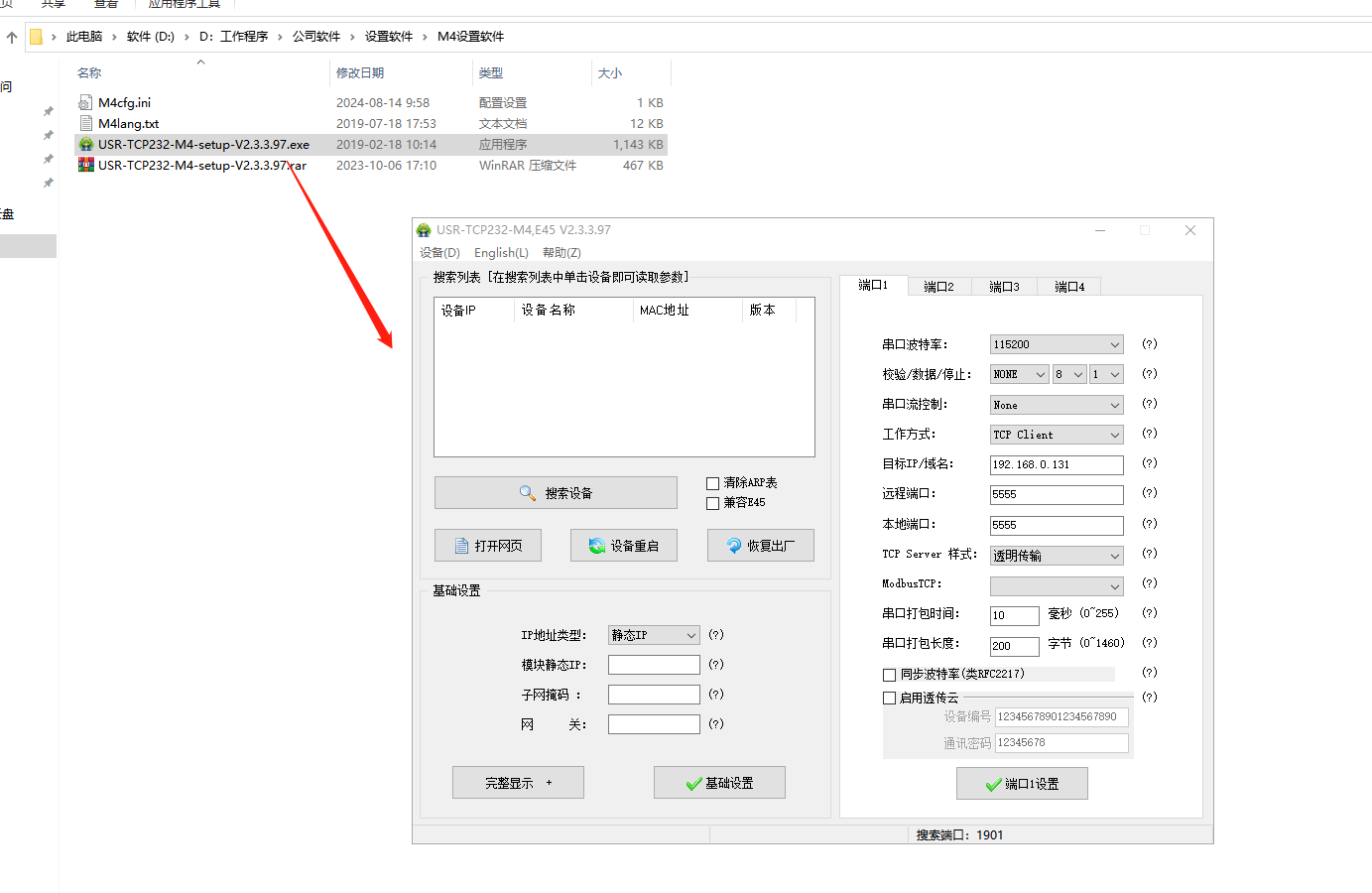Click the document icon on 打开网页 button
This screenshot has width=1372, height=893.
point(461,546)
